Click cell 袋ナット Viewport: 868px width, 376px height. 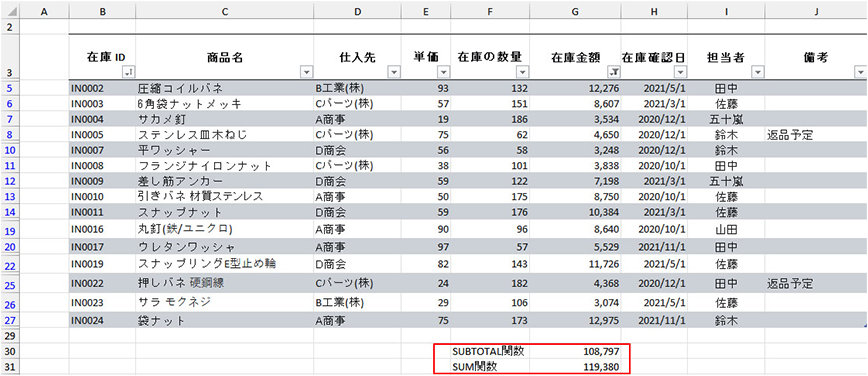click(224, 320)
